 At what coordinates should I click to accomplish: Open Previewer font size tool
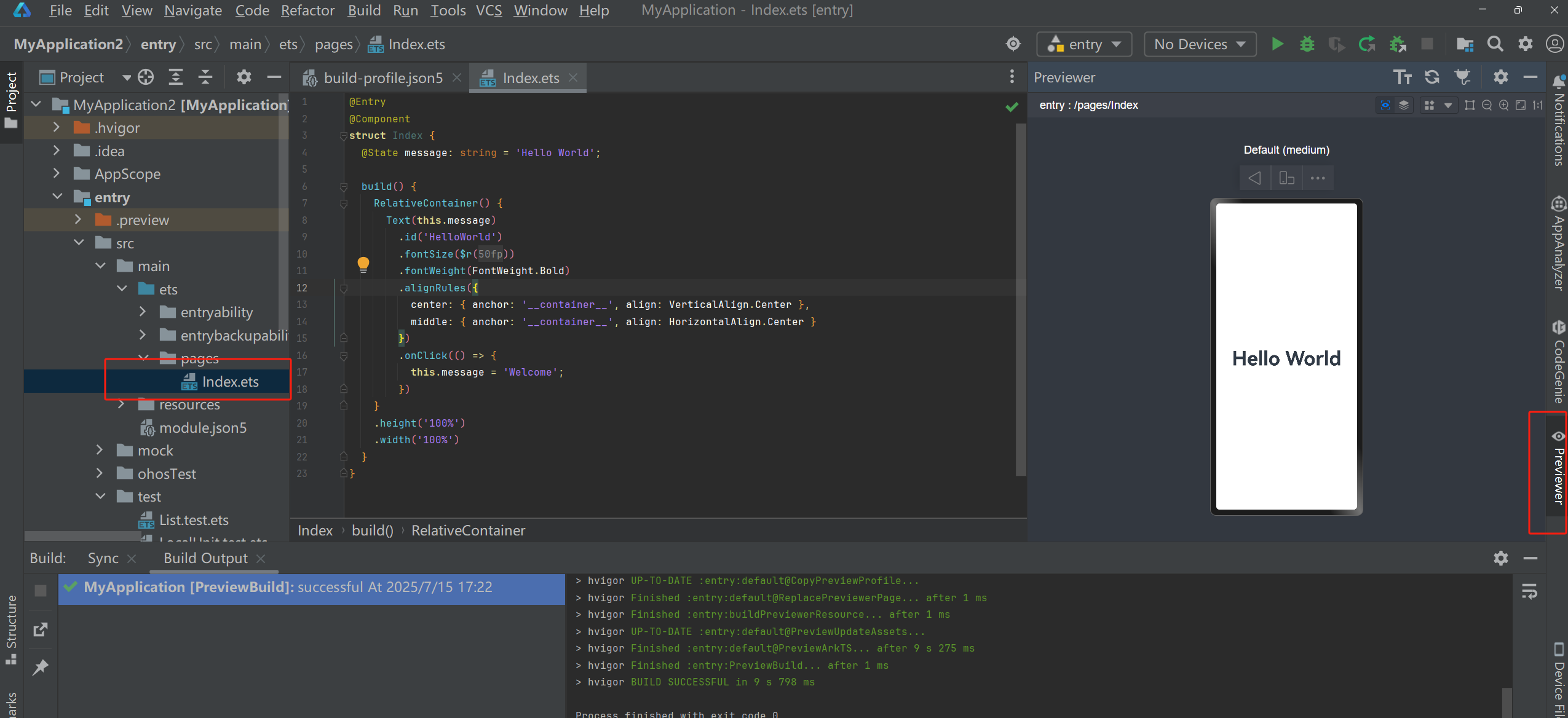point(1402,77)
